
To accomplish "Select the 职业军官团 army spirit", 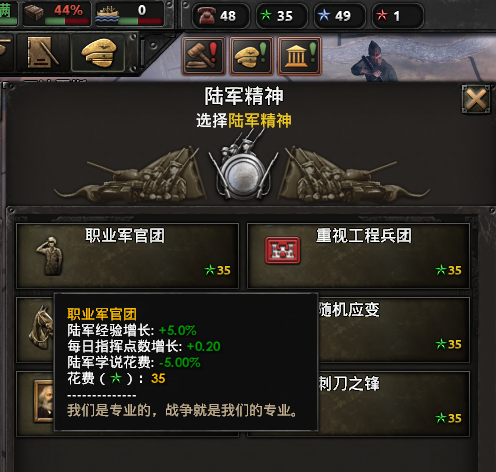I will coord(128,256).
